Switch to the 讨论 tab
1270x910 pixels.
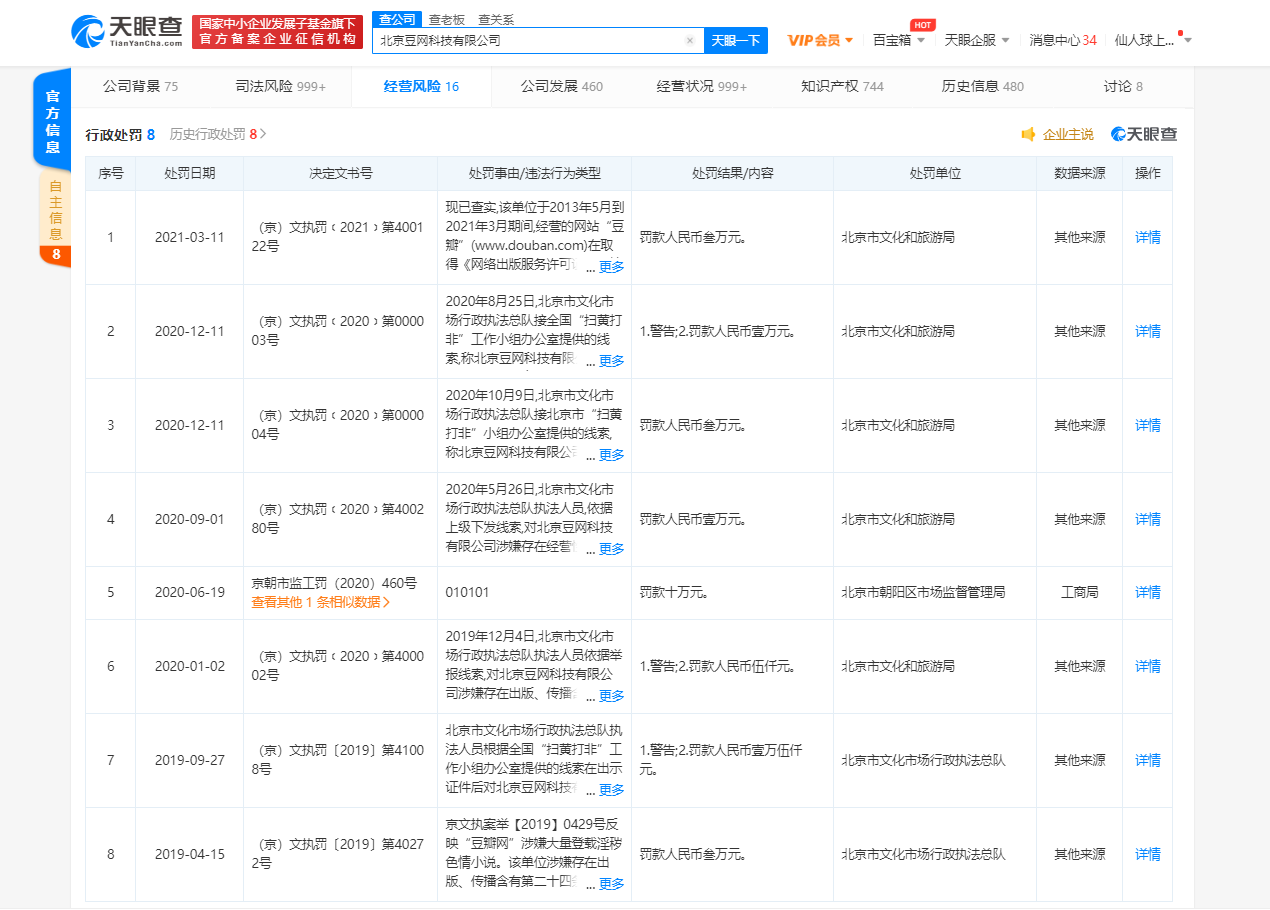(1123, 87)
